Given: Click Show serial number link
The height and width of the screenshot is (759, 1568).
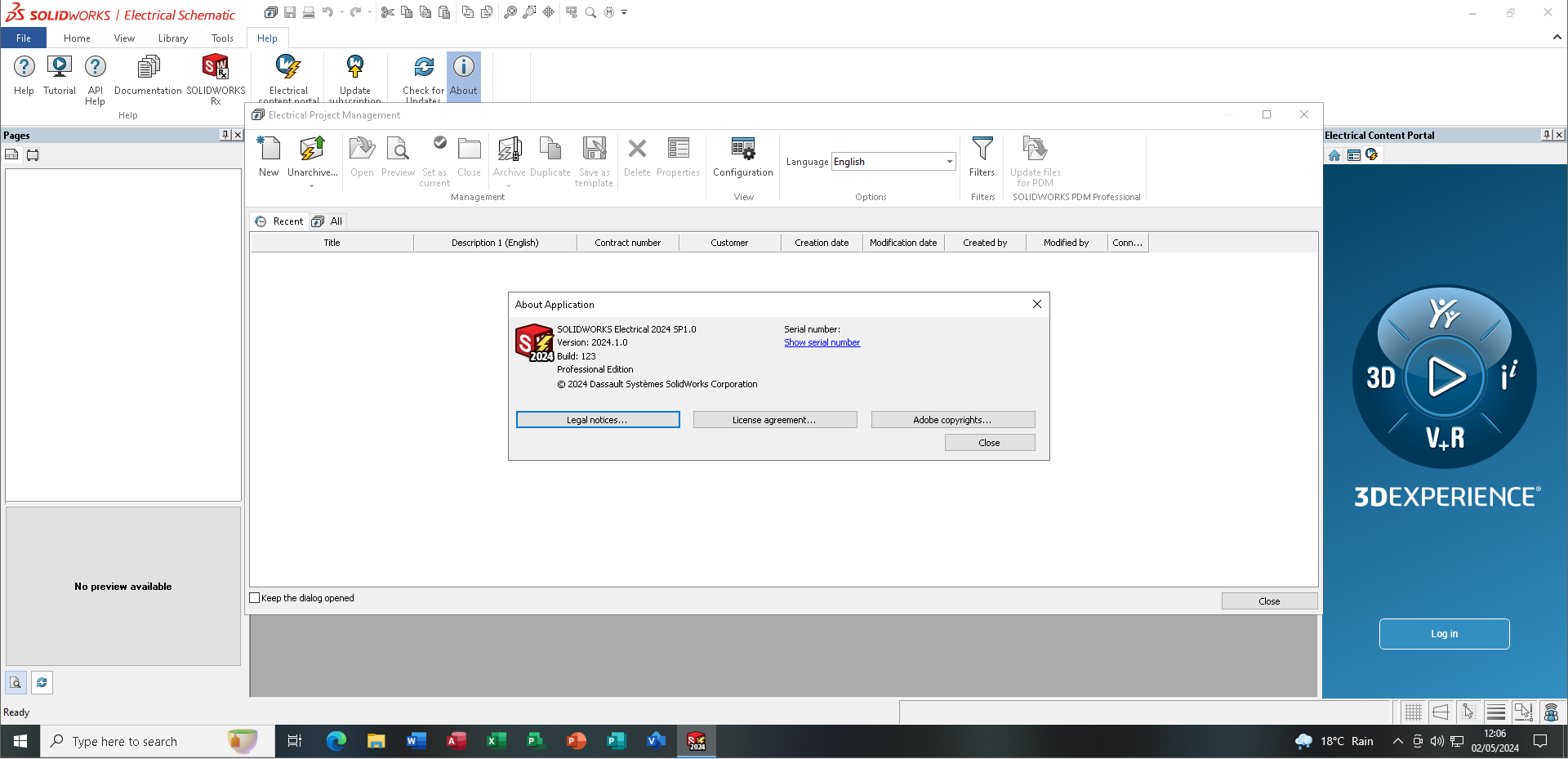Looking at the screenshot, I should [x=822, y=343].
